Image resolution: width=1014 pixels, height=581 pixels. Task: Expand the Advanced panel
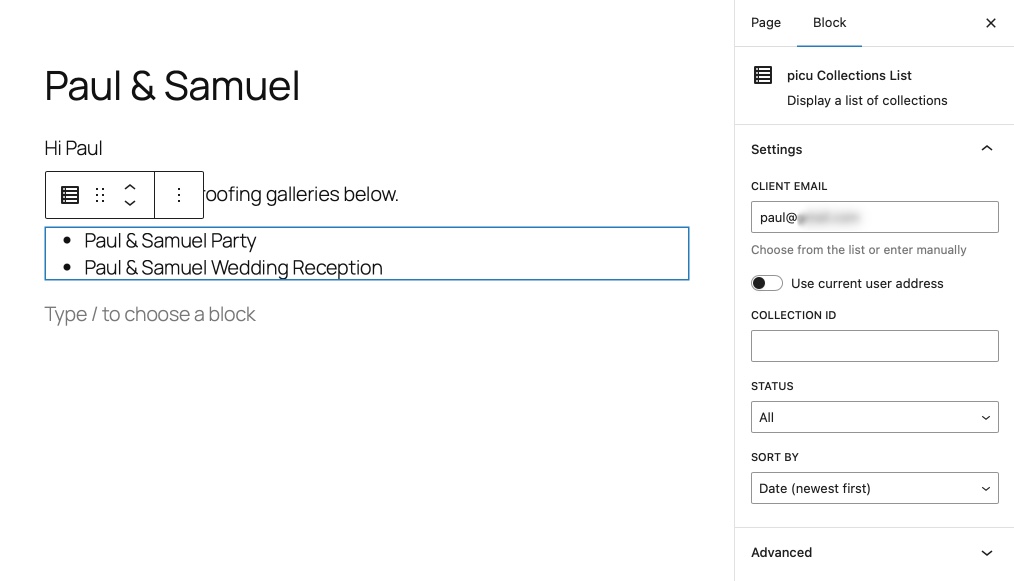click(986, 552)
